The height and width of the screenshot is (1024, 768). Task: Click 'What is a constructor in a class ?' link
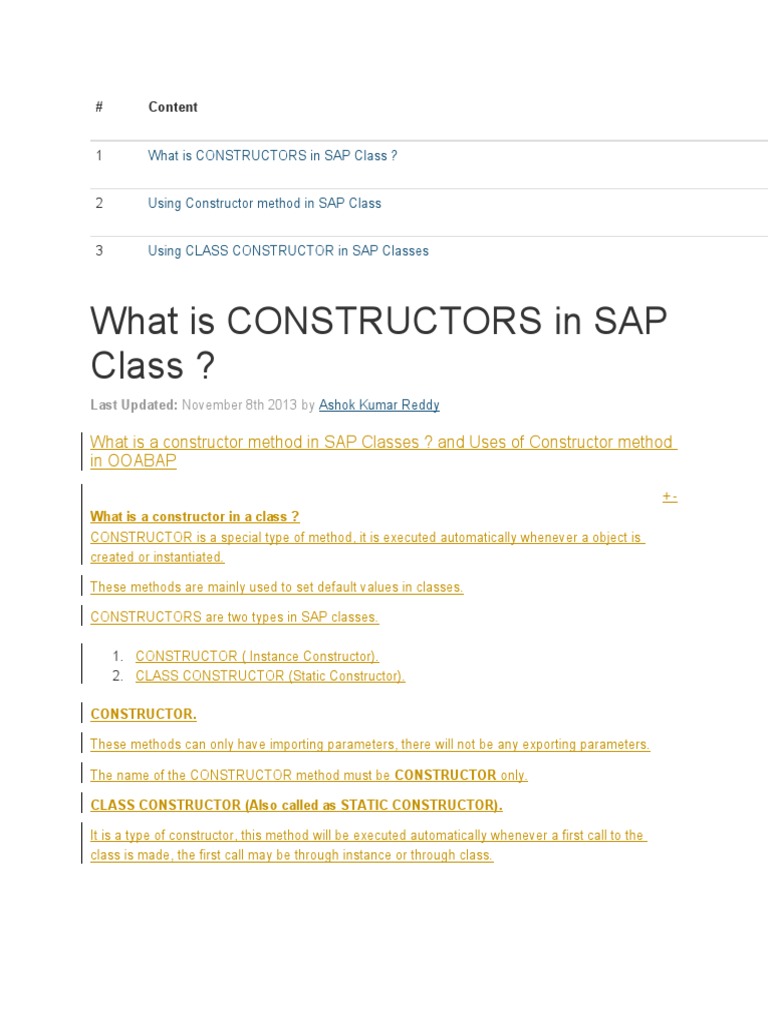point(195,517)
